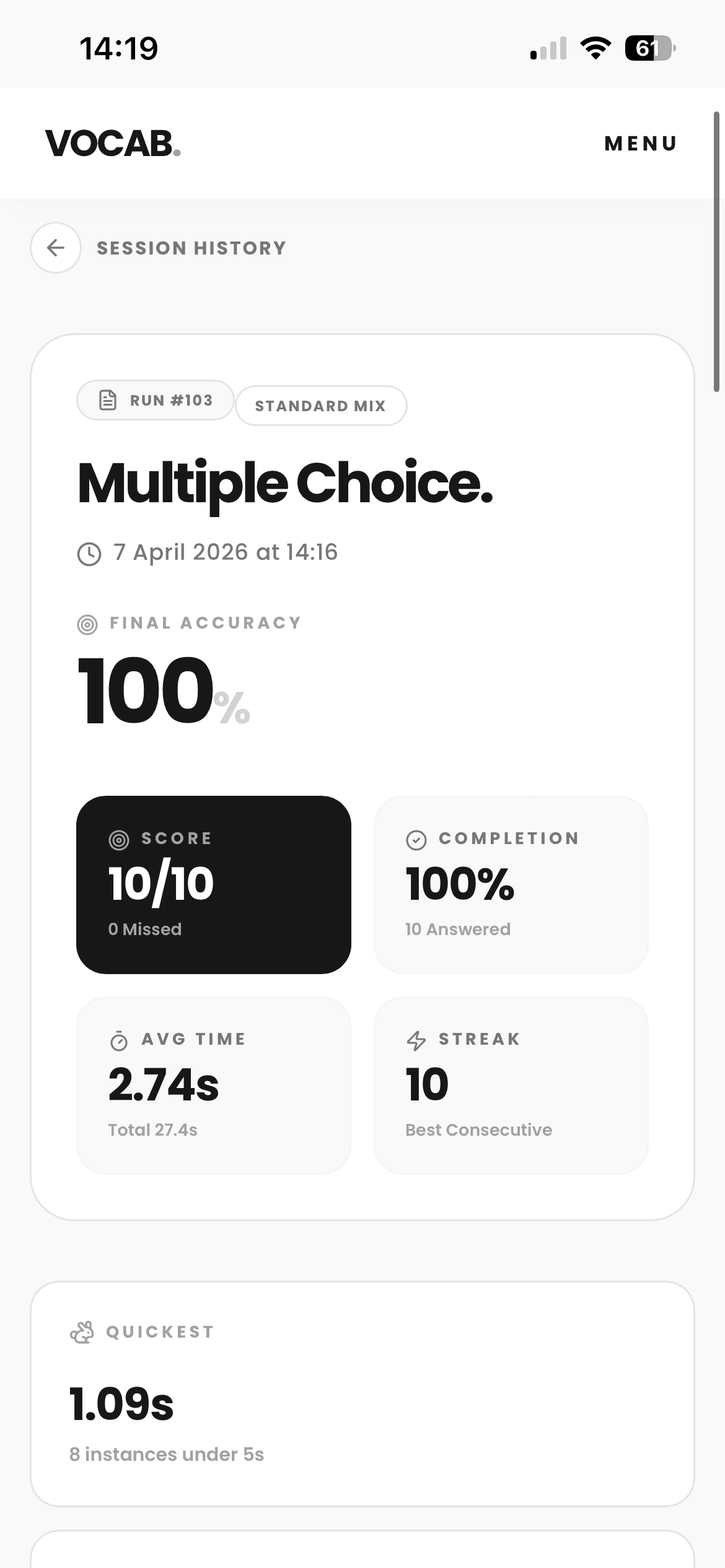This screenshot has height=1568, width=725.
Task: Click the document icon beside Run #103
Action: [108, 400]
